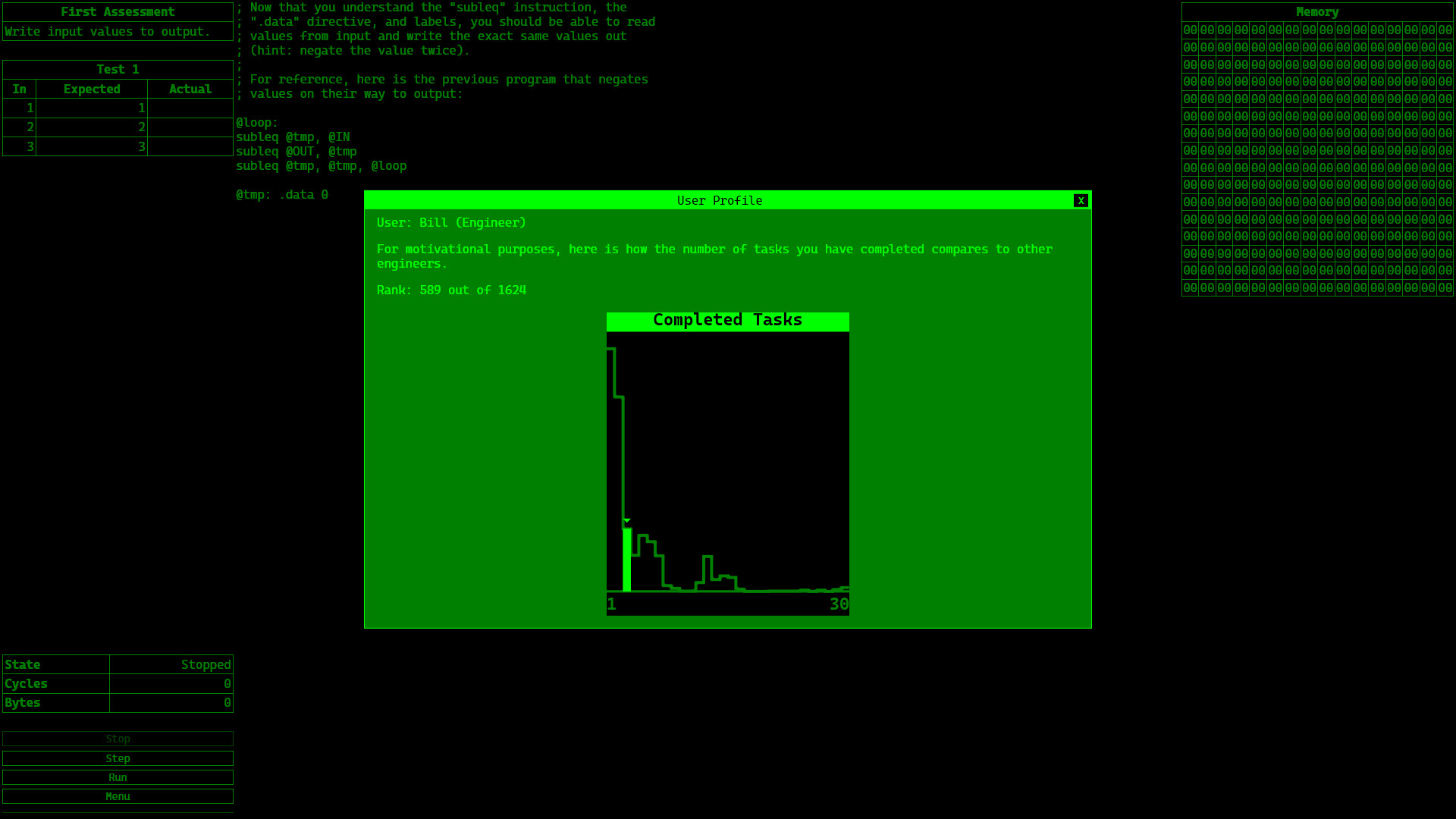The image size is (1456, 819).
Task: Click the Rank: 589 out of 1624 text
Action: [451, 289]
